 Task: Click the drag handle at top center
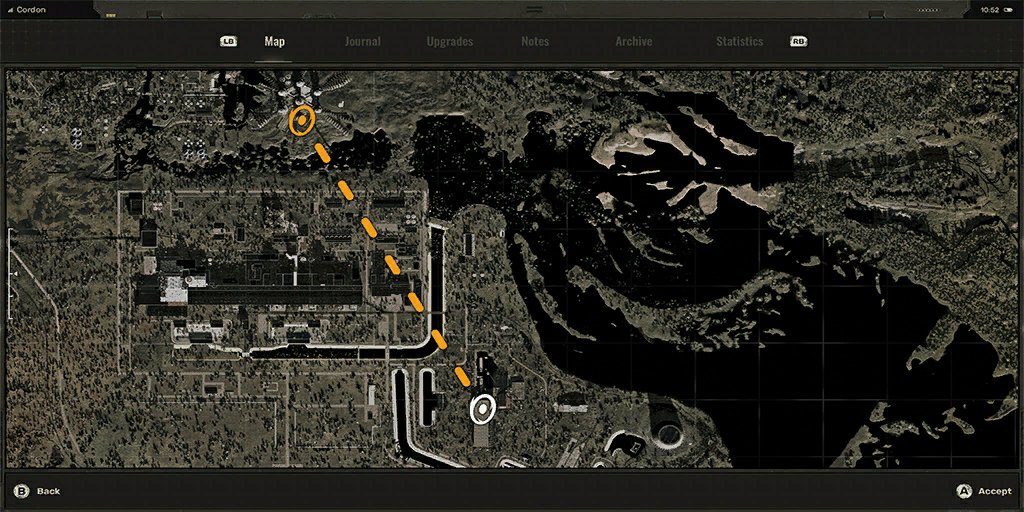coord(535,9)
